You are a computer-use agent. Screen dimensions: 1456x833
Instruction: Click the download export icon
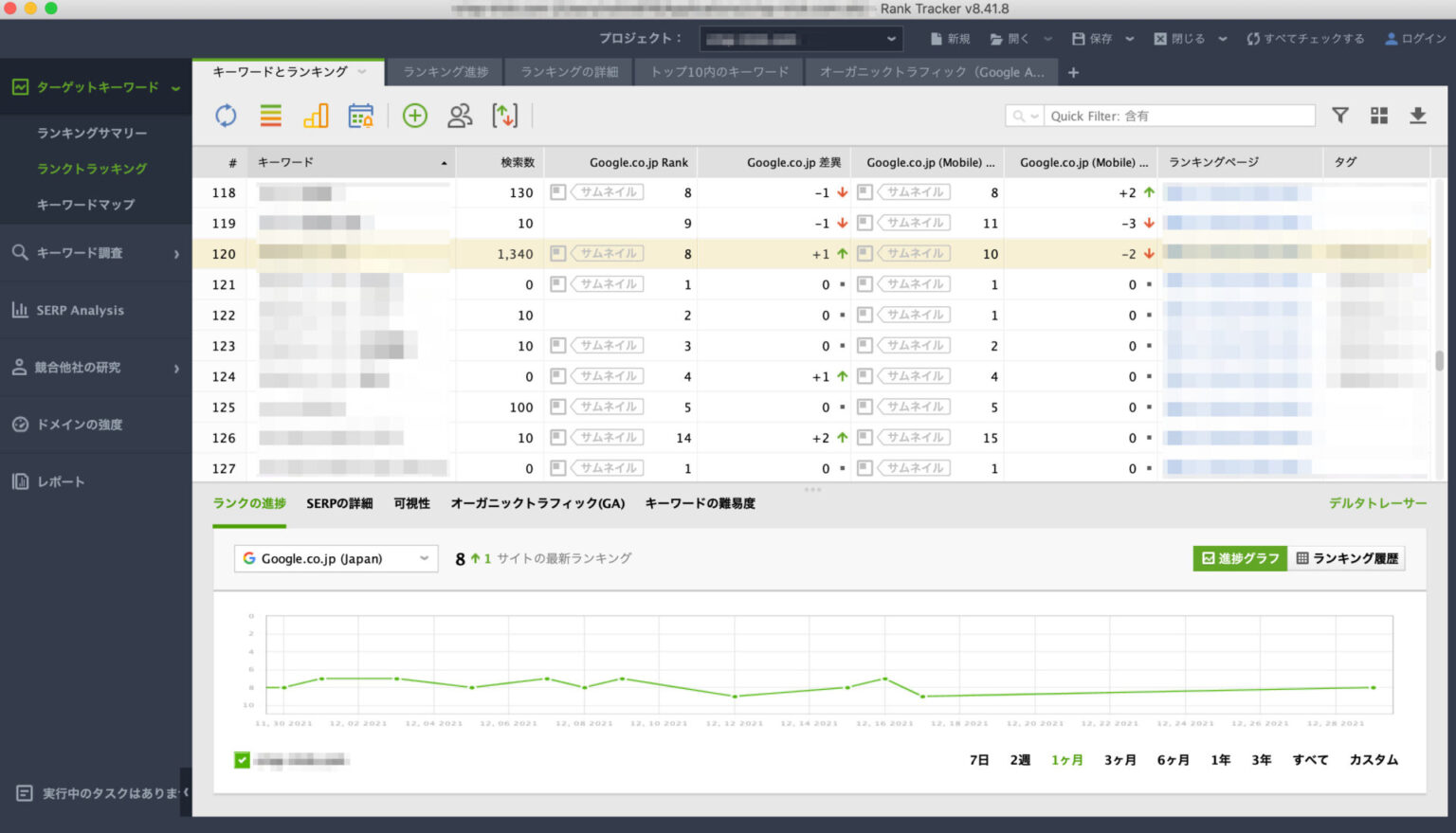click(x=1418, y=116)
